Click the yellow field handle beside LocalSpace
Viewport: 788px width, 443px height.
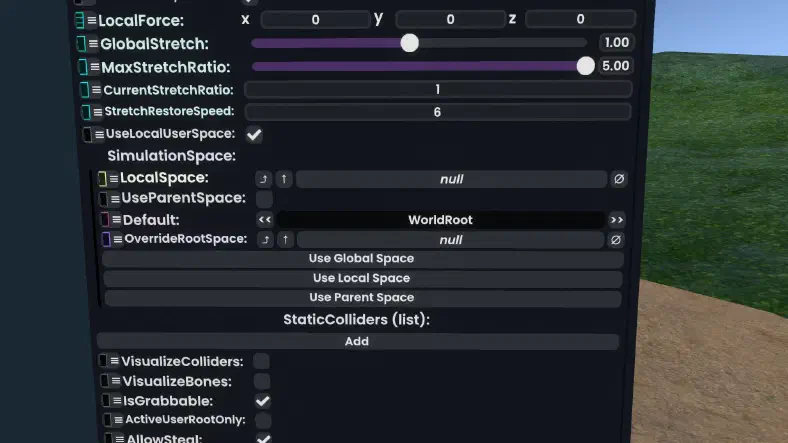tap(103, 178)
